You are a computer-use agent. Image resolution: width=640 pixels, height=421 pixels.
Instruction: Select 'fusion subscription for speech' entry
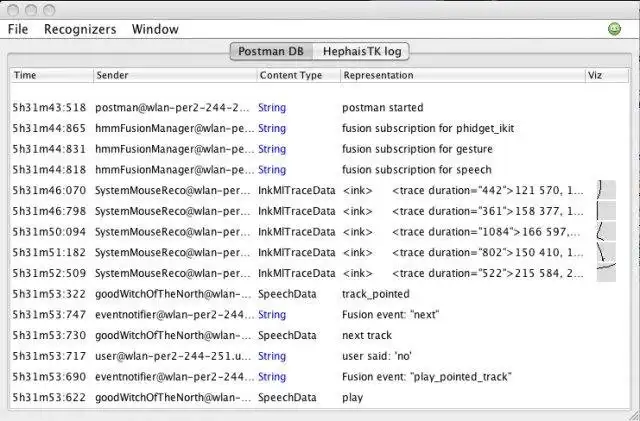[x=320, y=170]
